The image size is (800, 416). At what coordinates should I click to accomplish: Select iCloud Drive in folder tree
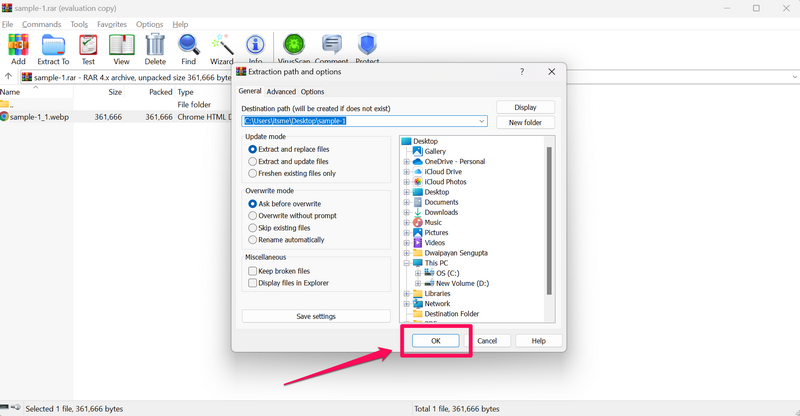tap(443, 172)
